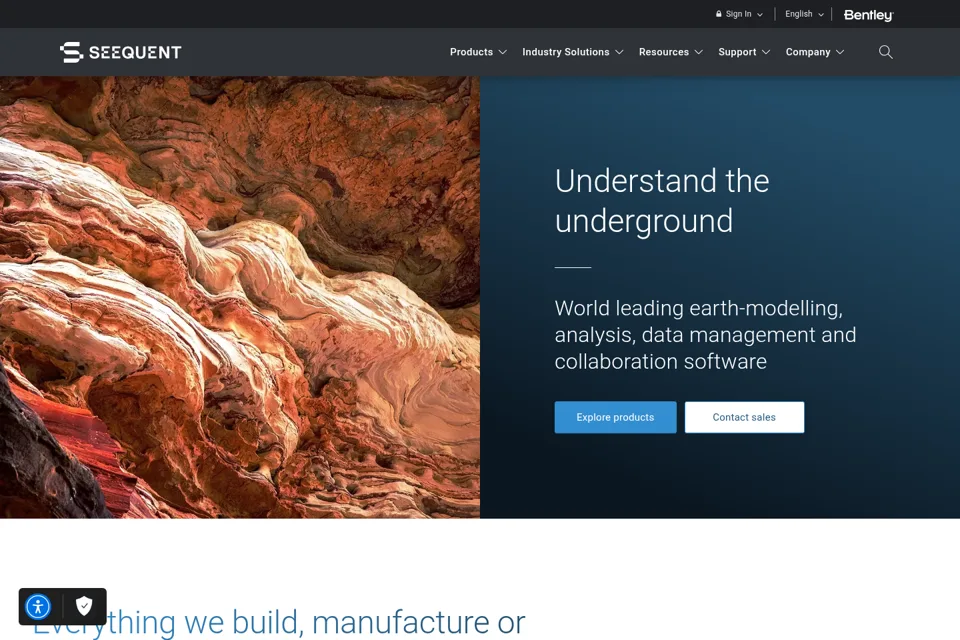Click the Sign In link
Image resolution: width=960 pixels, height=640 pixels.
click(x=738, y=14)
